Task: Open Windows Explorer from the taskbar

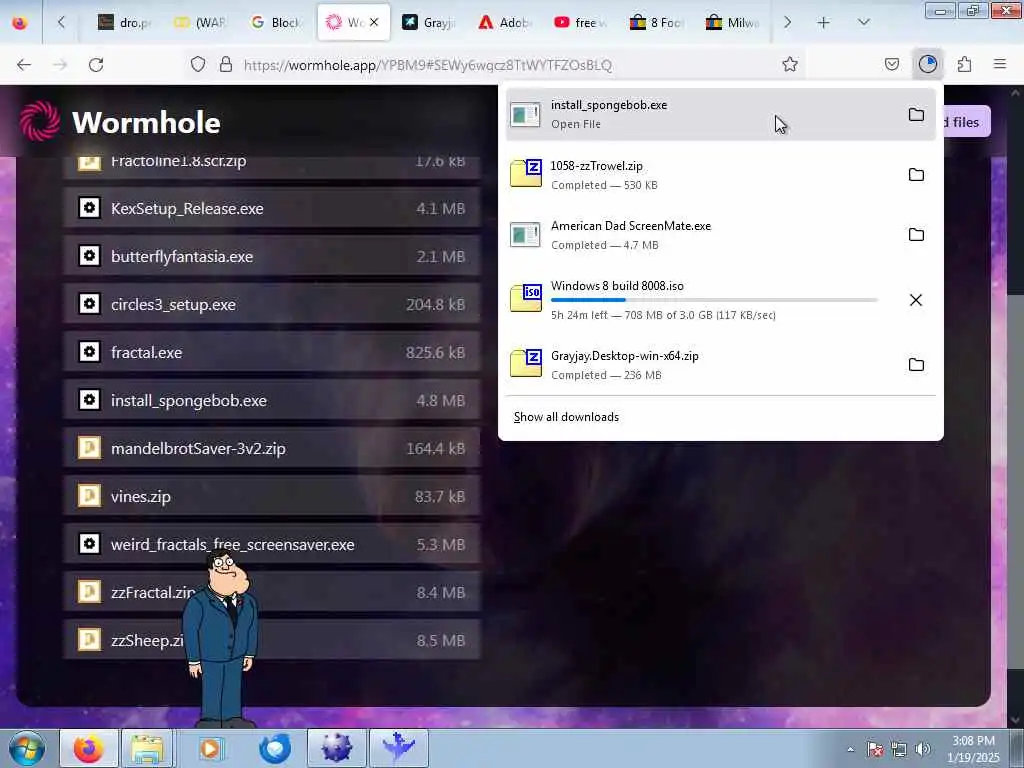Action: [x=148, y=748]
